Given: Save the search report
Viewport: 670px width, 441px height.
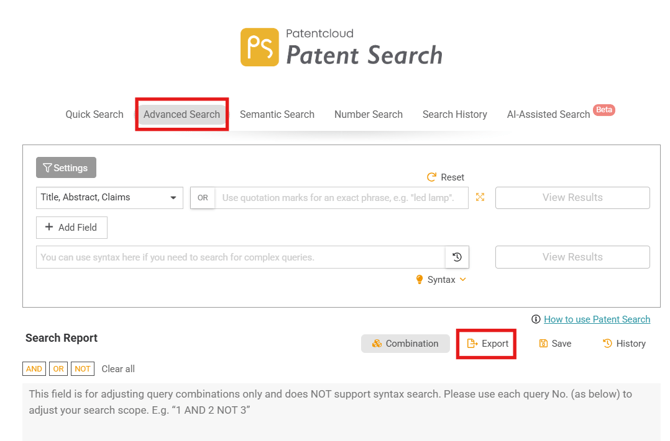Looking at the screenshot, I should [555, 343].
